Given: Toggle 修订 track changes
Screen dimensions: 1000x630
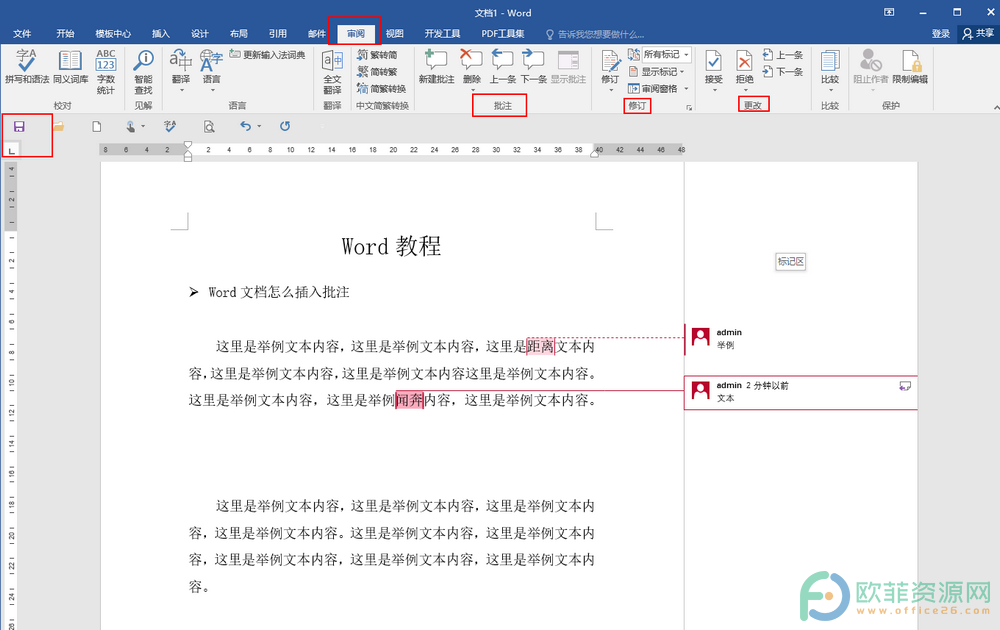Looking at the screenshot, I should pyautogui.click(x=610, y=69).
